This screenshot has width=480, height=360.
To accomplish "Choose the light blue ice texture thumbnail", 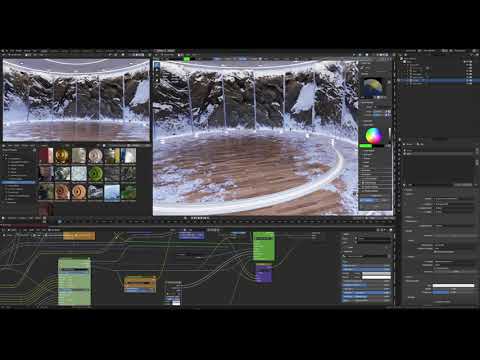I will click(x=79, y=174).
